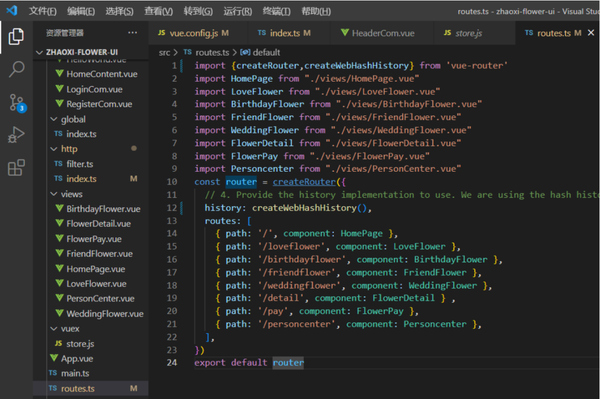Open the Explorer view icon
600x399 pixels.
16,36
